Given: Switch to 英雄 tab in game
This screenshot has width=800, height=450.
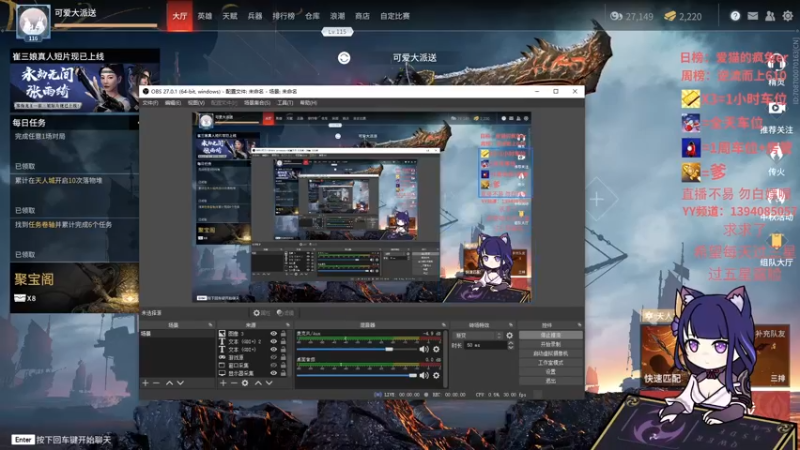Looking at the screenshot, I should click(205, 16).
